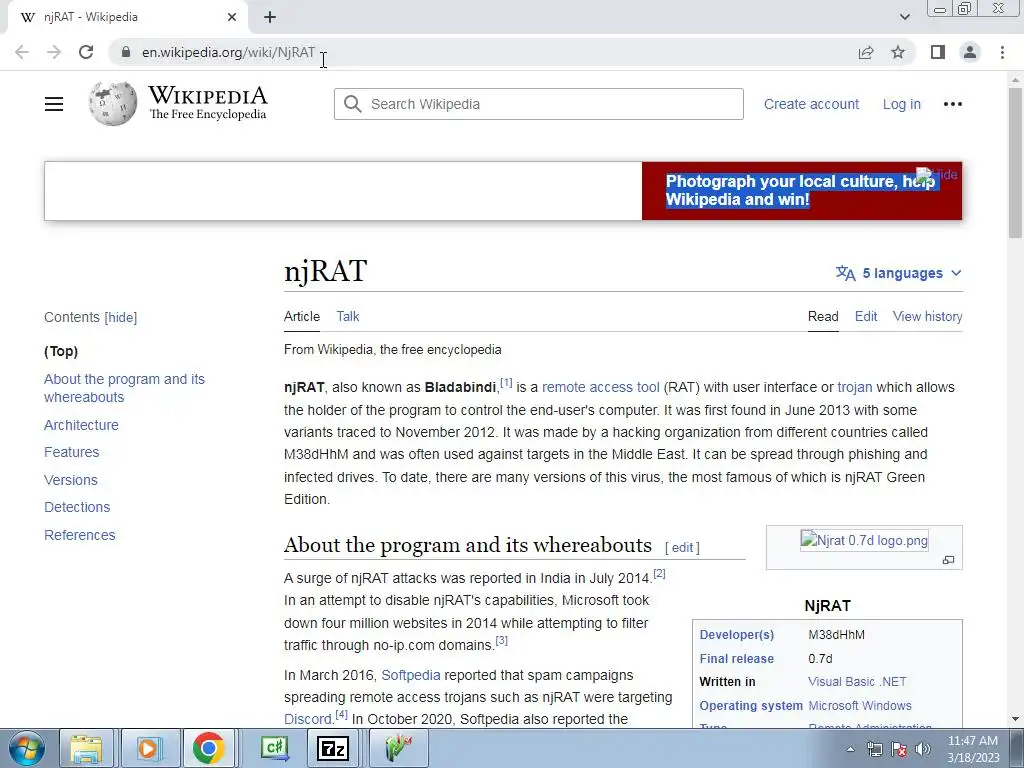Click the Wikipedia globe logo
The image size is (1024, 768).
point(112,103)
